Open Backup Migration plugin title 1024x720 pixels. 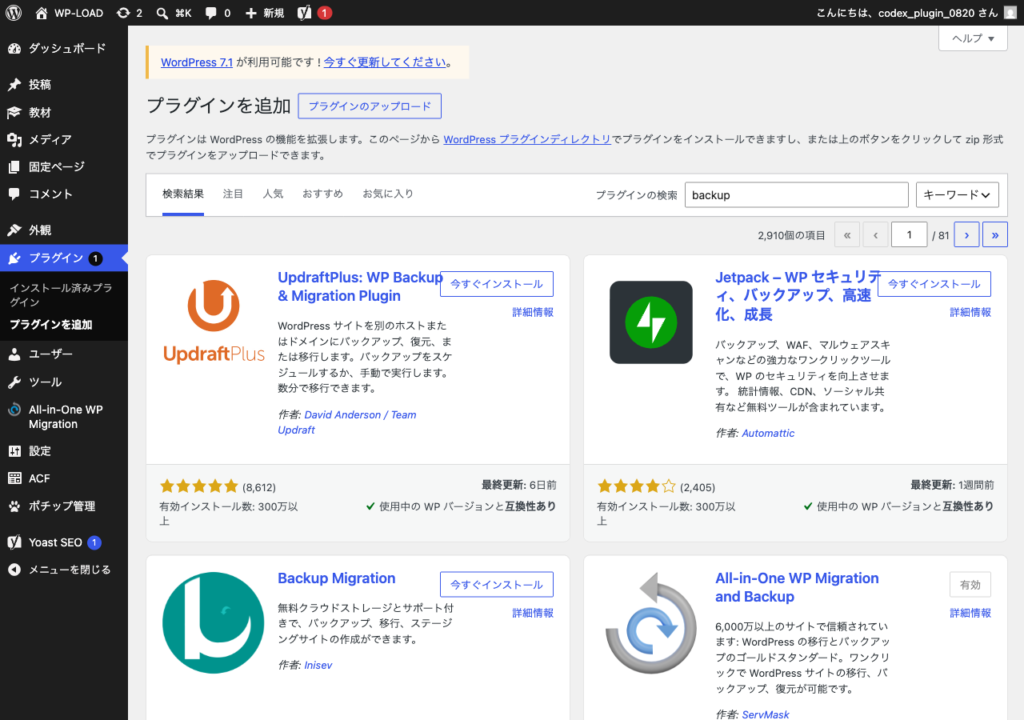(336, 578)
